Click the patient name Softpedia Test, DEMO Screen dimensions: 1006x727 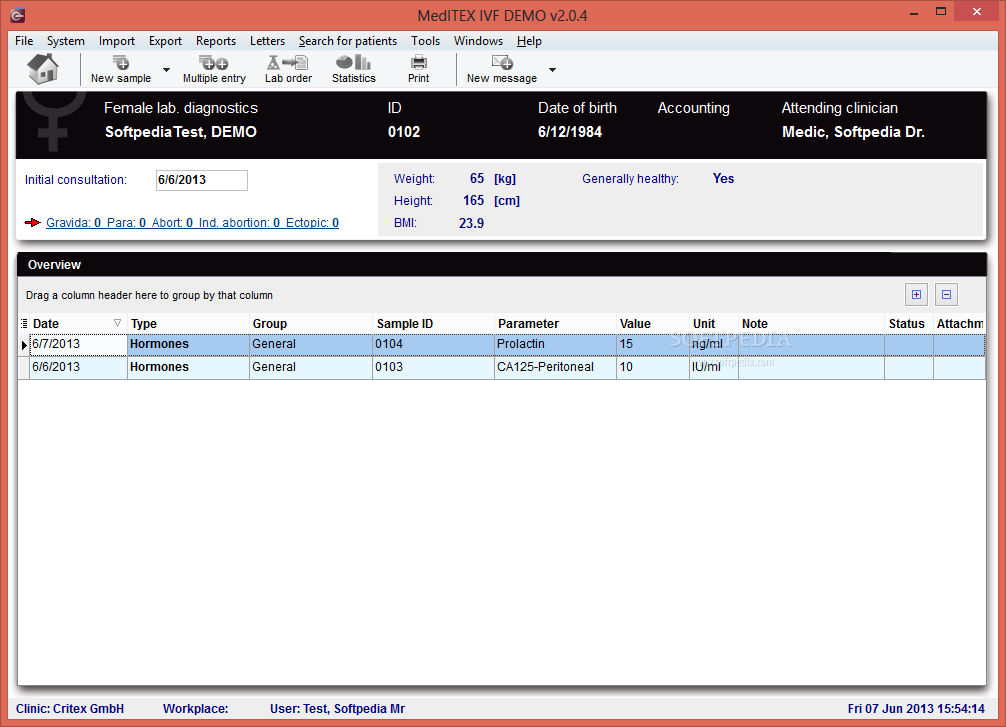click(x=181, y=132)
